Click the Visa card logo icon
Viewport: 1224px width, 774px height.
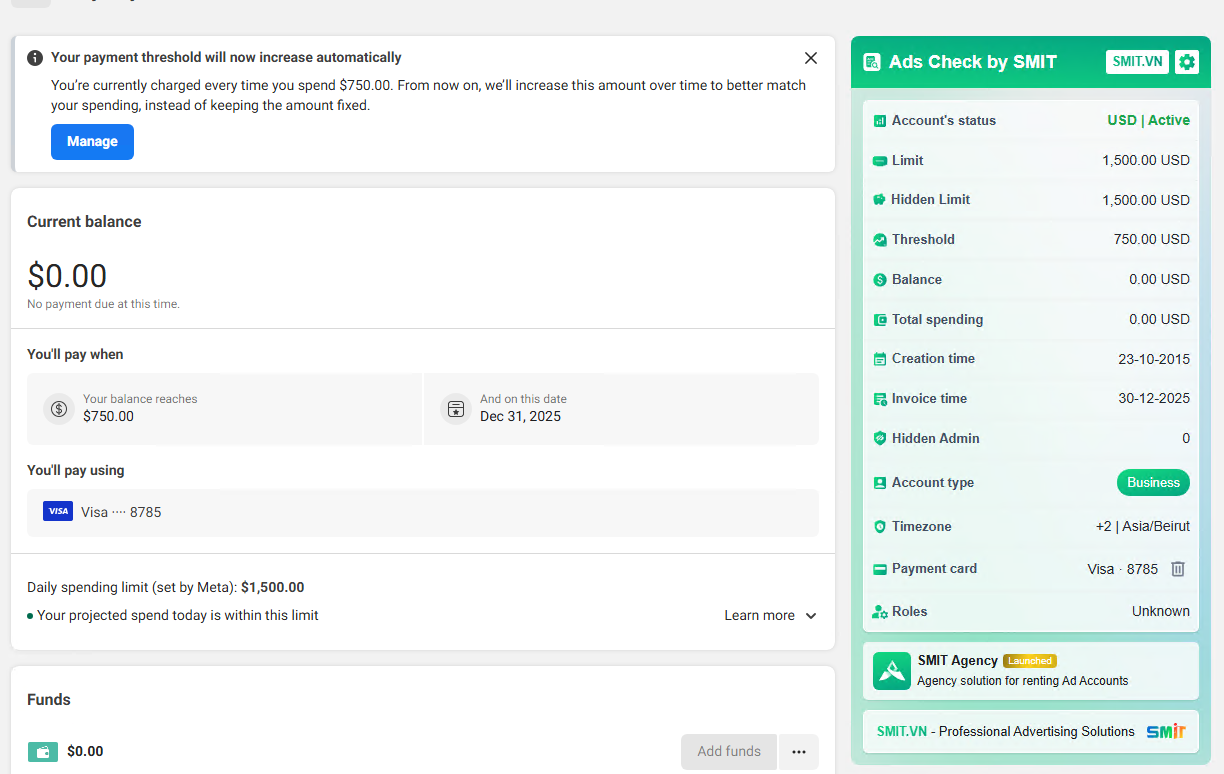click(58, 511)
